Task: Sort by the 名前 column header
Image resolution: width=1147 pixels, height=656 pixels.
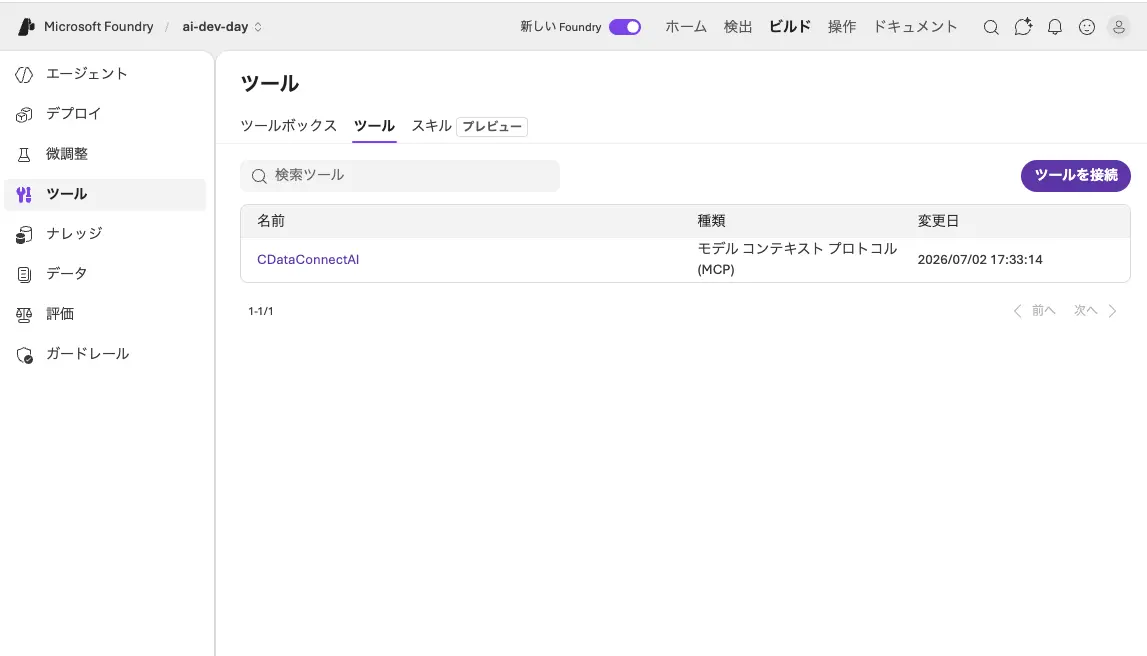Action: [271, 221]
